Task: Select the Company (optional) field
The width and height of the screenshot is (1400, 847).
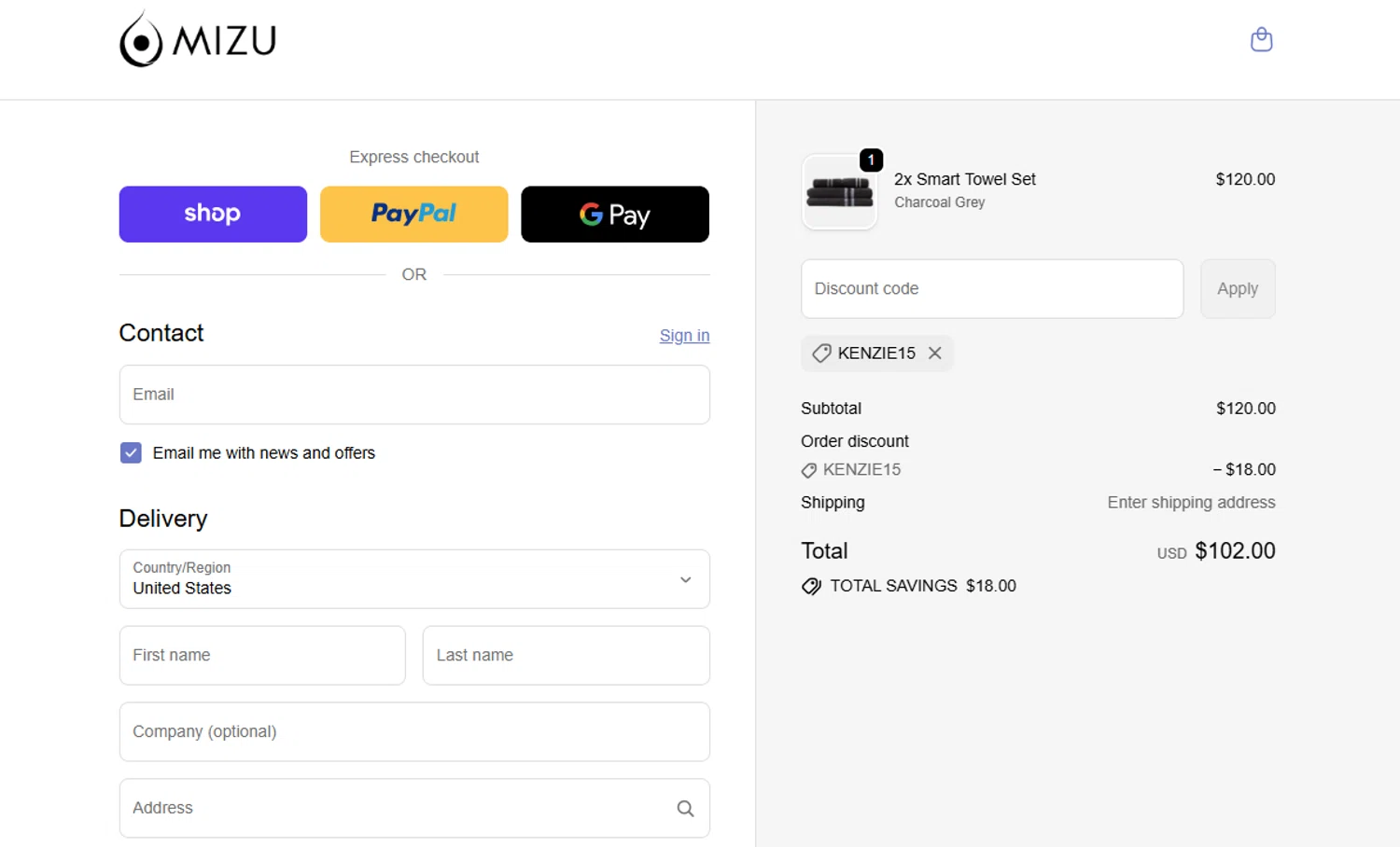Action: pyautogui.click(x=414, y=731)
